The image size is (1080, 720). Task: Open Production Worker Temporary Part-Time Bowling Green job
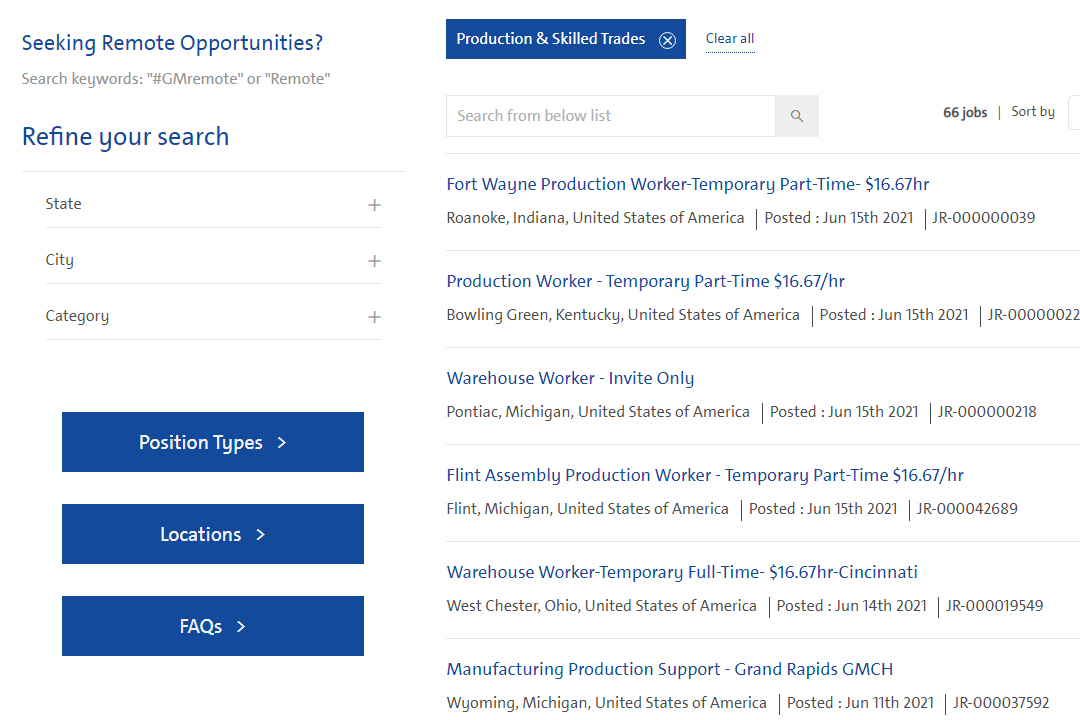[645, 281]
